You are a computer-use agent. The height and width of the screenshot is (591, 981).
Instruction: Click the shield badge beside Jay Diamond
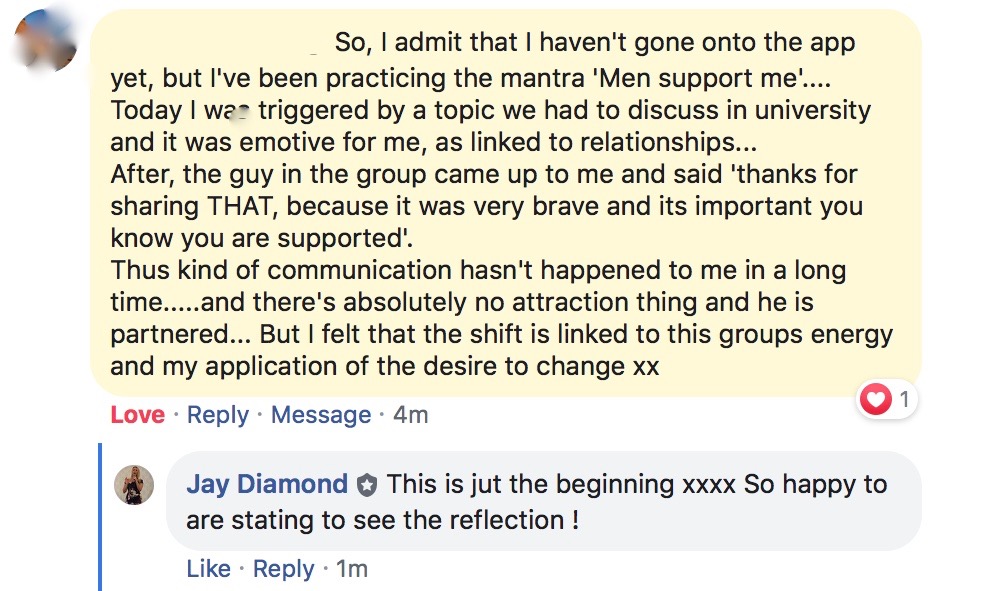(366, 486)
